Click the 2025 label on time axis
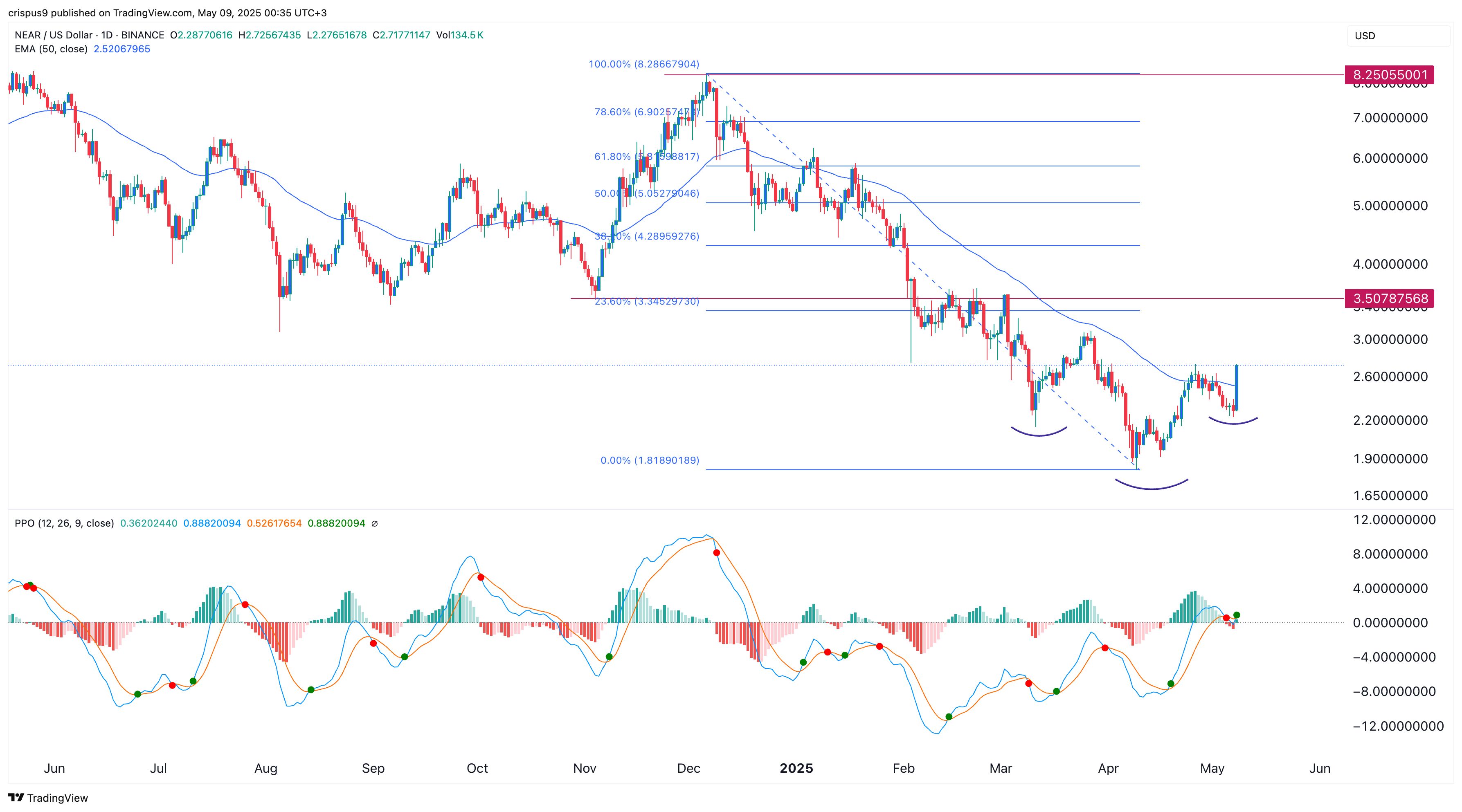This screenshot has height=812, width=1462. point(796,768)
